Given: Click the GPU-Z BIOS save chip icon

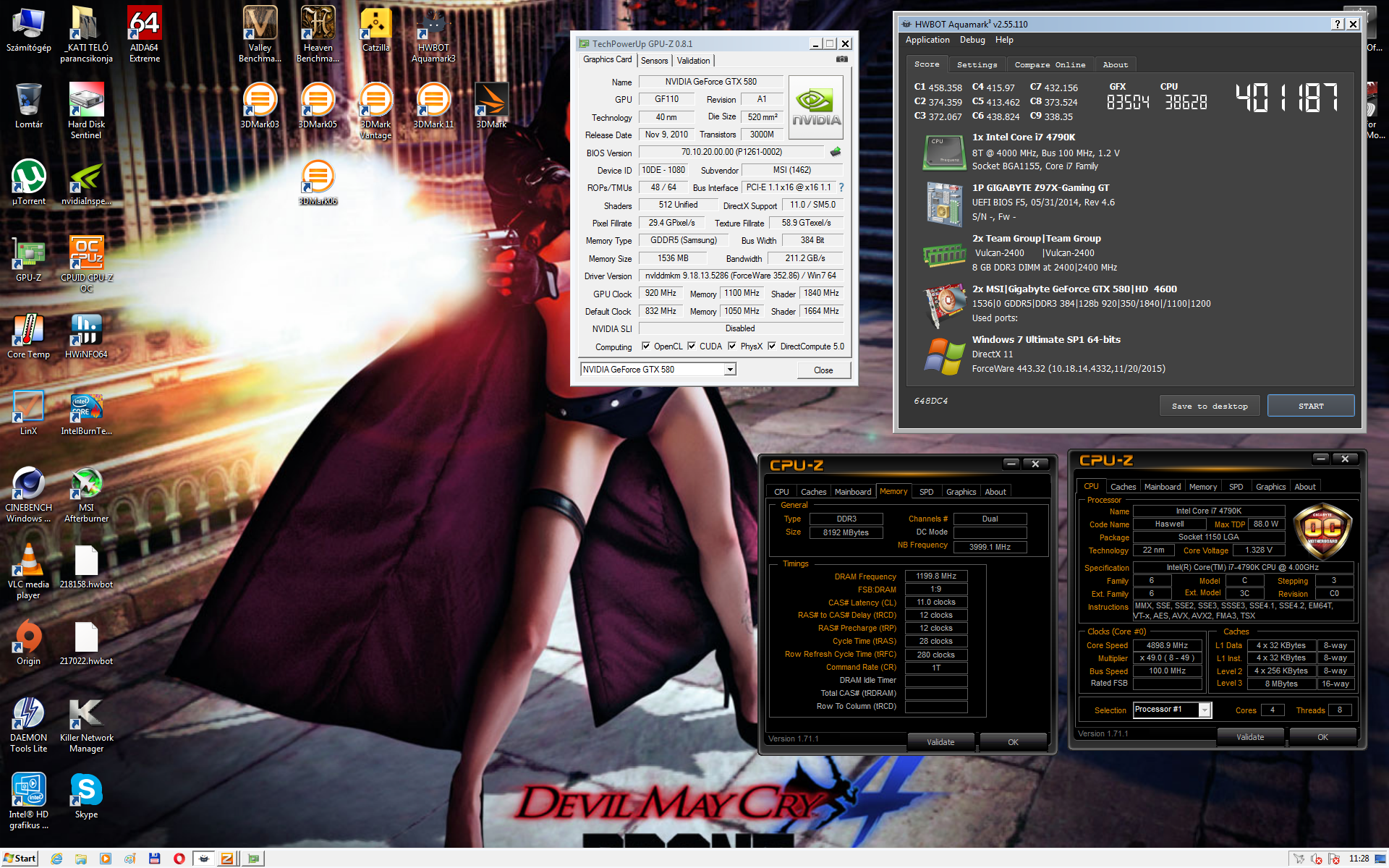Looking at the screenshot, I should coord(836,152).
